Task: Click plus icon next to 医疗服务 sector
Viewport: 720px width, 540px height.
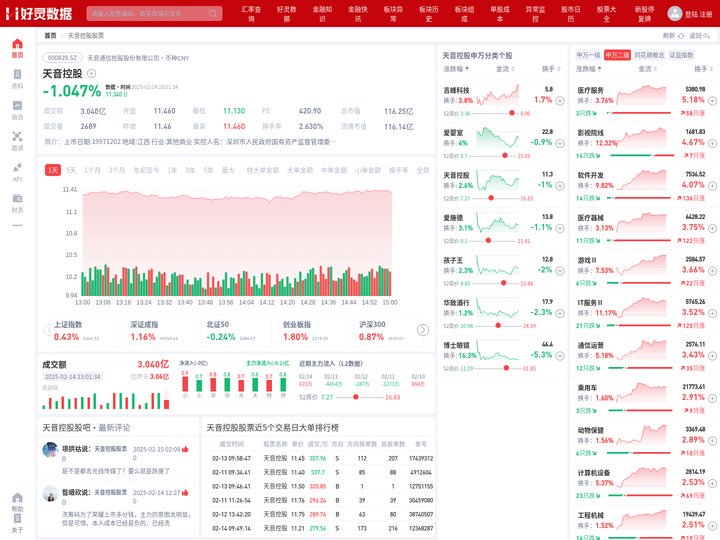Action: (x=712, y=101)
